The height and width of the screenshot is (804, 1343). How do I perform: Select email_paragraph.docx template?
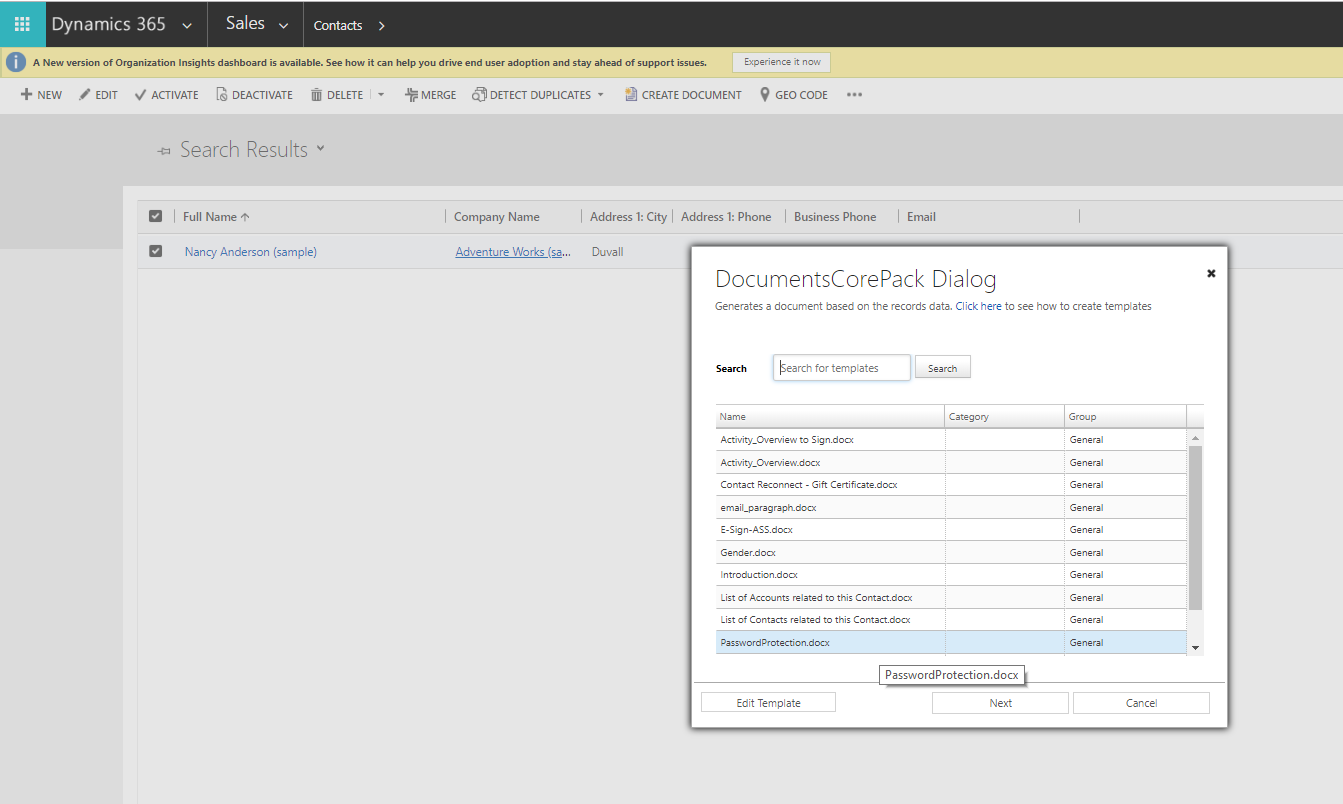(951, 507)
